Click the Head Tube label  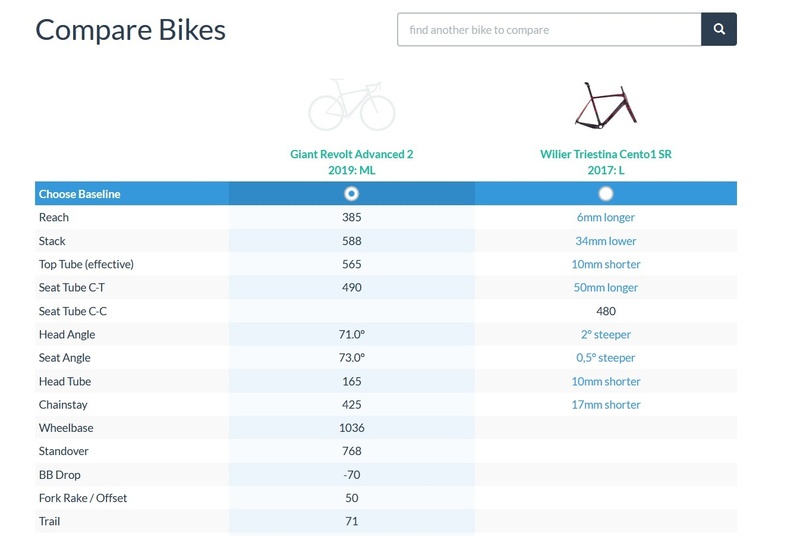pos(65,381)
